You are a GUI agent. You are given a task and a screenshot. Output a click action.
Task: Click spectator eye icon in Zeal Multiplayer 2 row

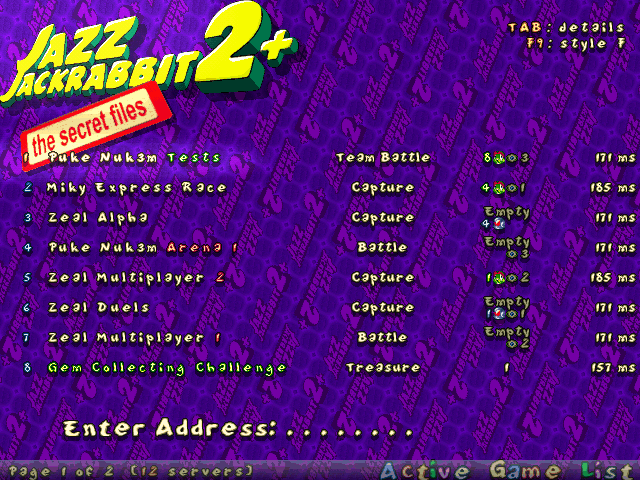coord(512,278)
